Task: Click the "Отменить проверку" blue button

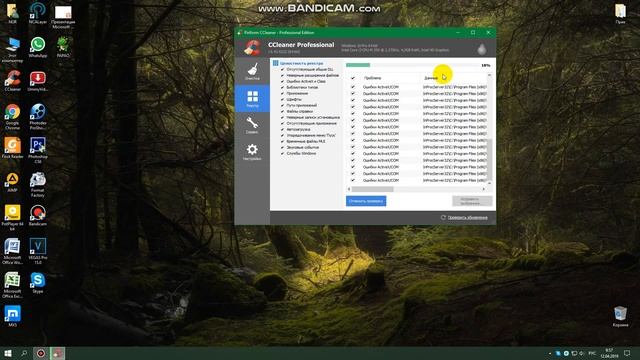Action: pos(366,201)
